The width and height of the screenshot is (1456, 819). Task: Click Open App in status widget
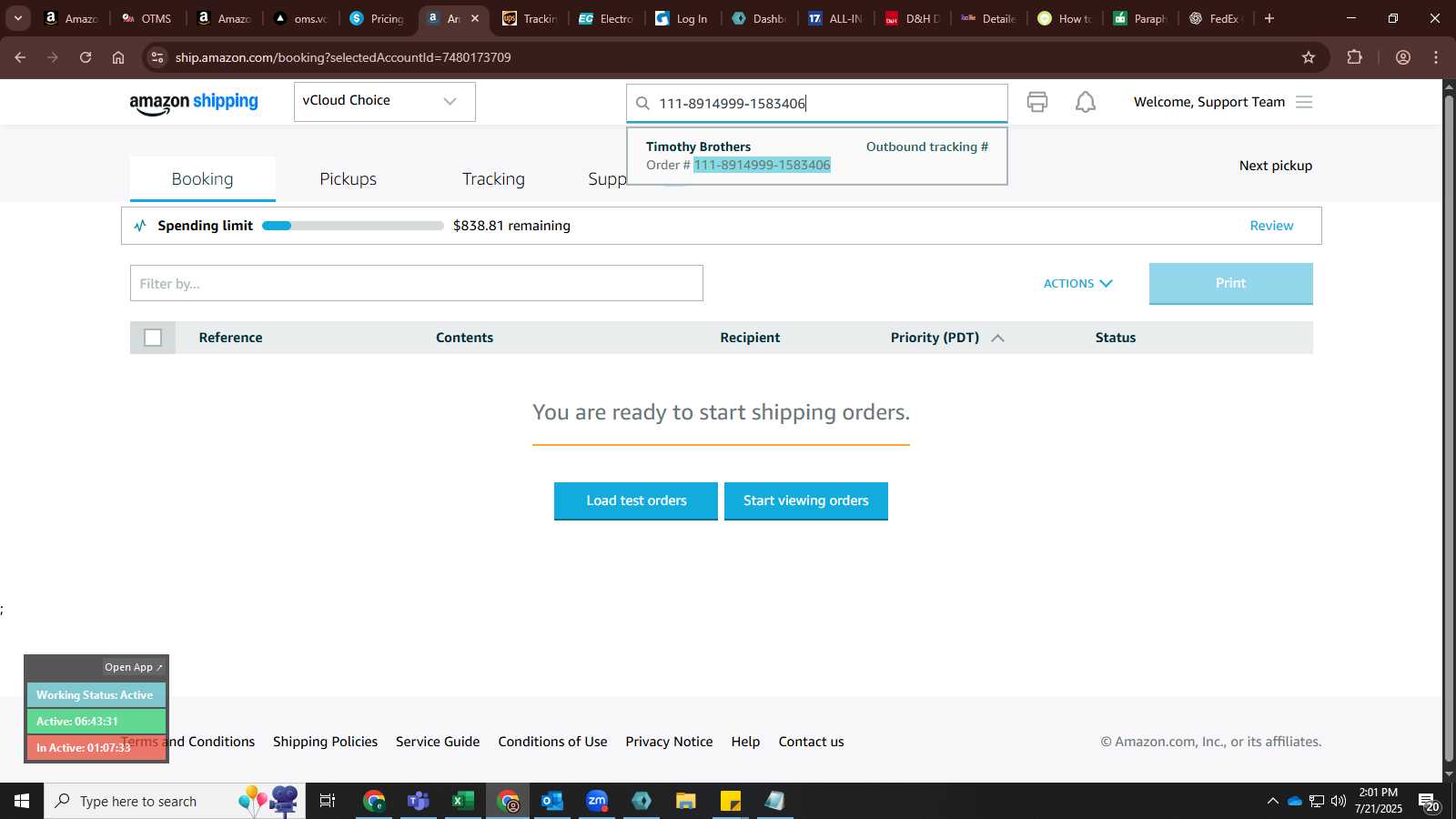point(133,667)
